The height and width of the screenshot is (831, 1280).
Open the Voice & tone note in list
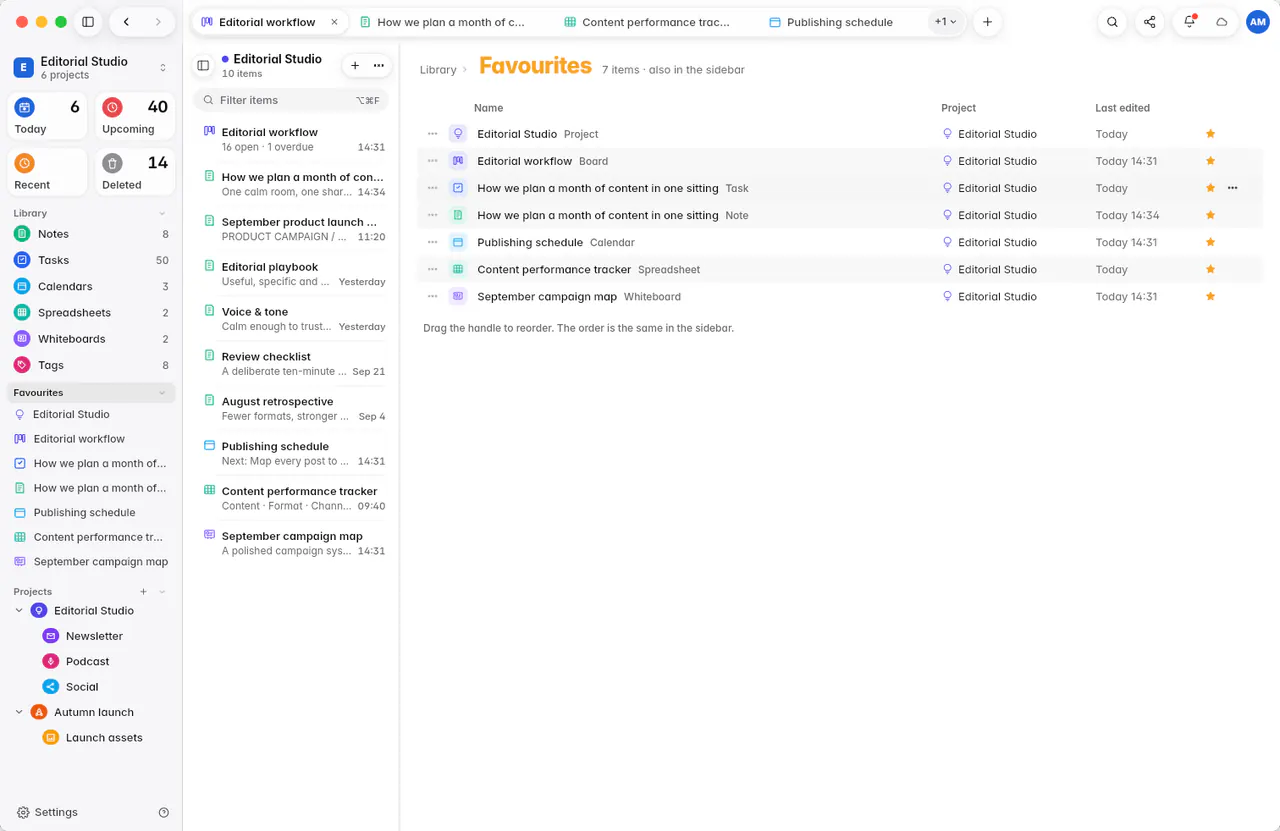[290, 319]
